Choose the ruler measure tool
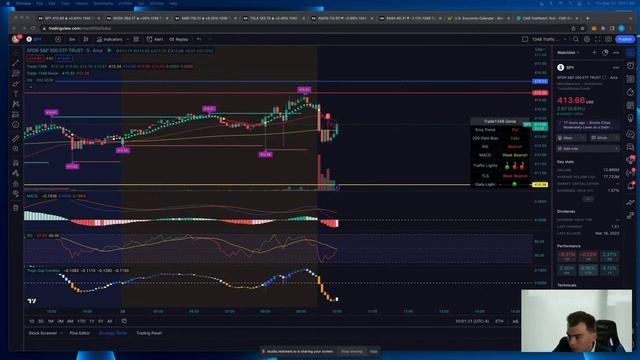The image size is (640, 360). point(16,138)
